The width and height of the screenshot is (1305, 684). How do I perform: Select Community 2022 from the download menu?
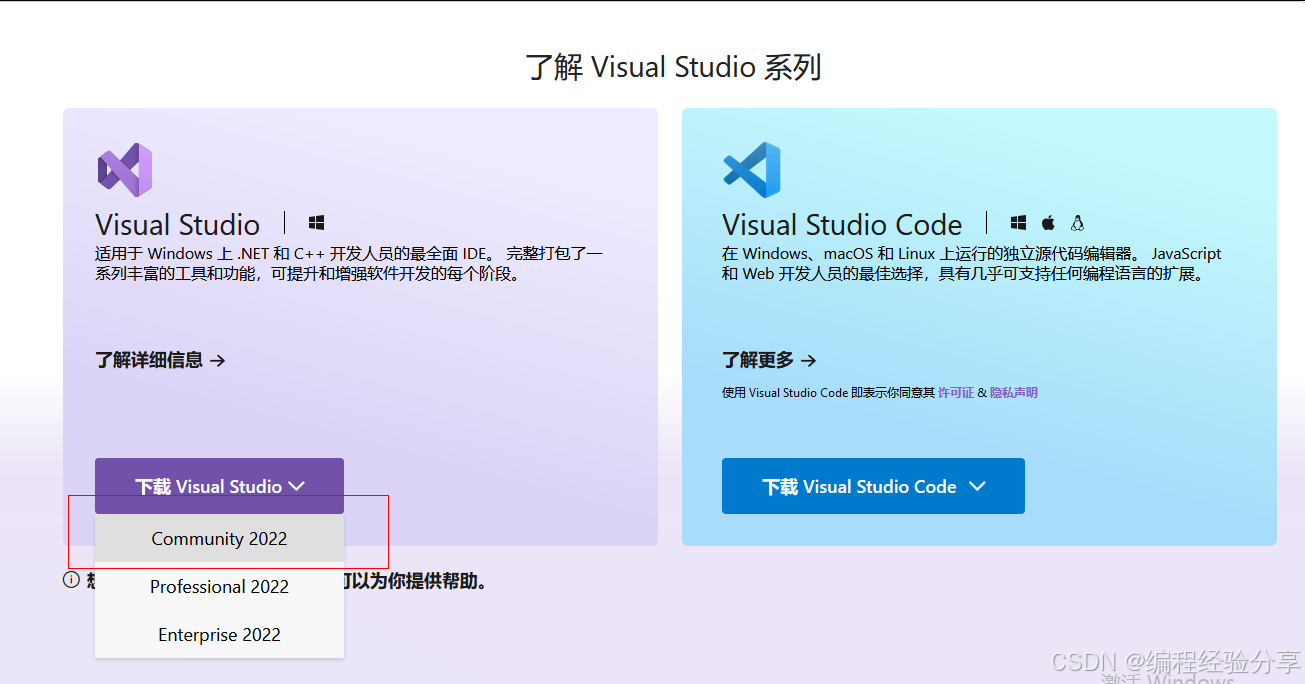pos(219,539)
